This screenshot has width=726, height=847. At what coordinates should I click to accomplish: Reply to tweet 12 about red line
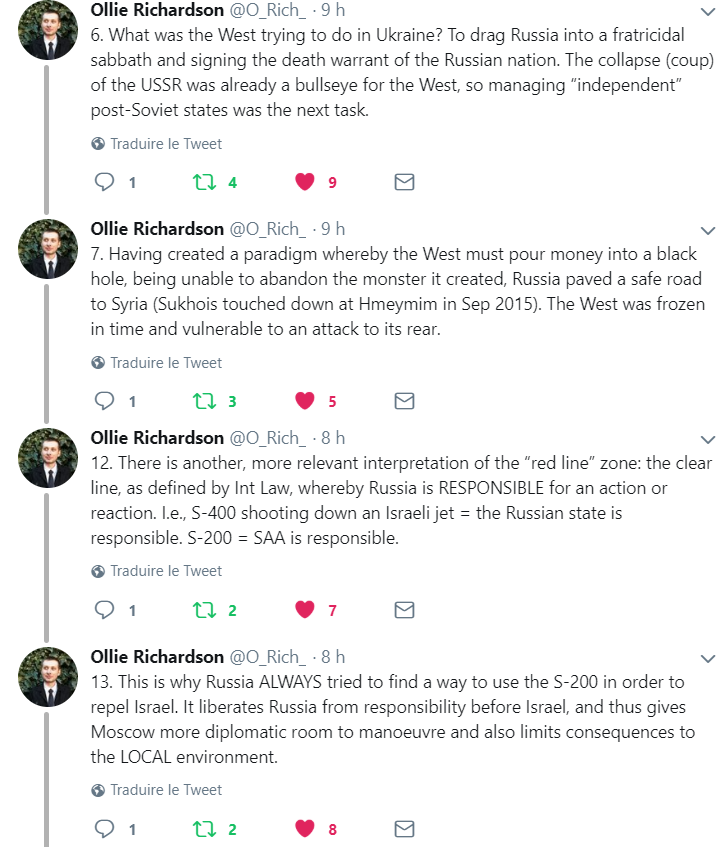point(105,610)
